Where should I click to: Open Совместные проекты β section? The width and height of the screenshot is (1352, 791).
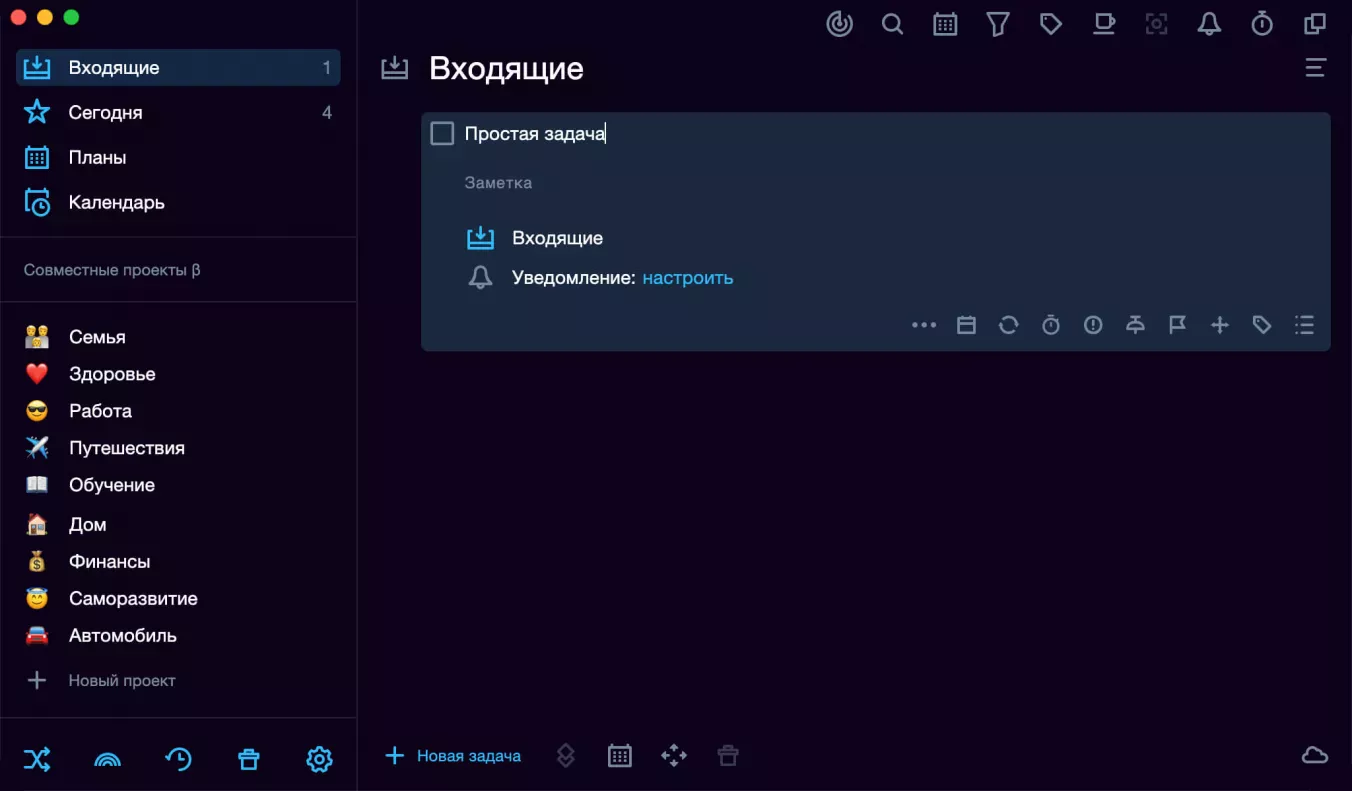tap(112, 270)
